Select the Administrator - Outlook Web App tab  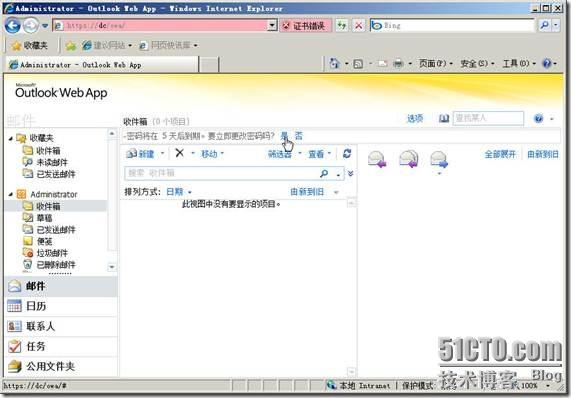click(x=103, y=65)
